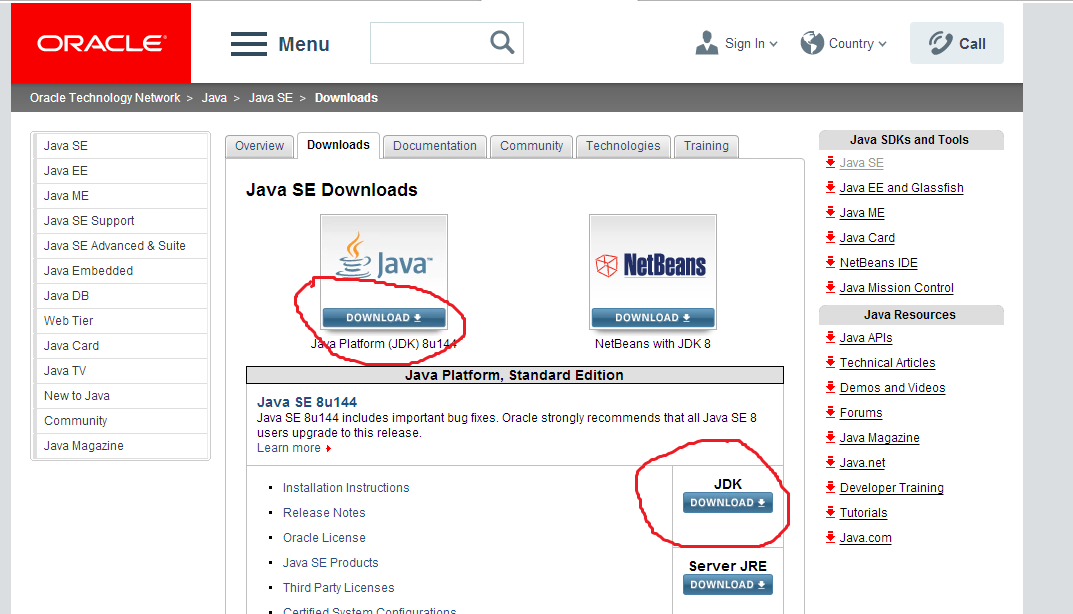Open the Documentation tab
The width and height of the screenshot is (1073, 614).
pos(435,146)
